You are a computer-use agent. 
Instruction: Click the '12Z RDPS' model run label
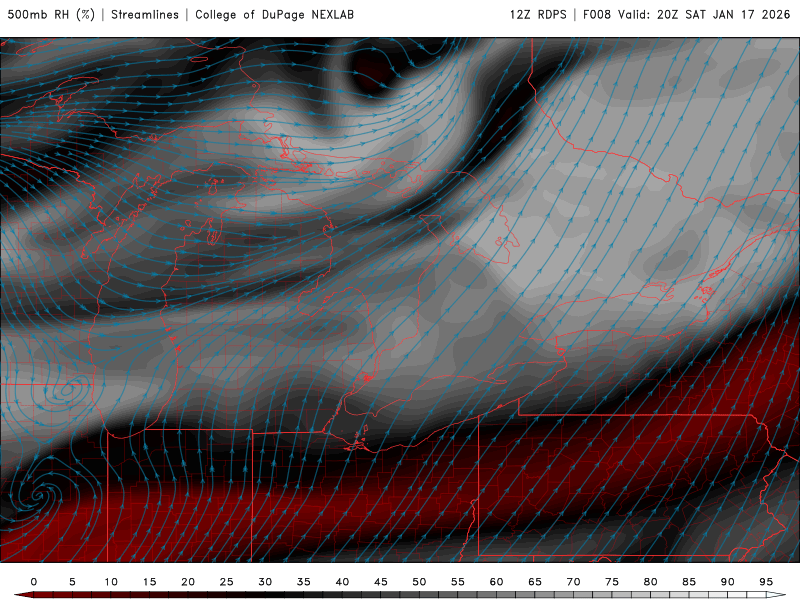(x=538, y=14)
